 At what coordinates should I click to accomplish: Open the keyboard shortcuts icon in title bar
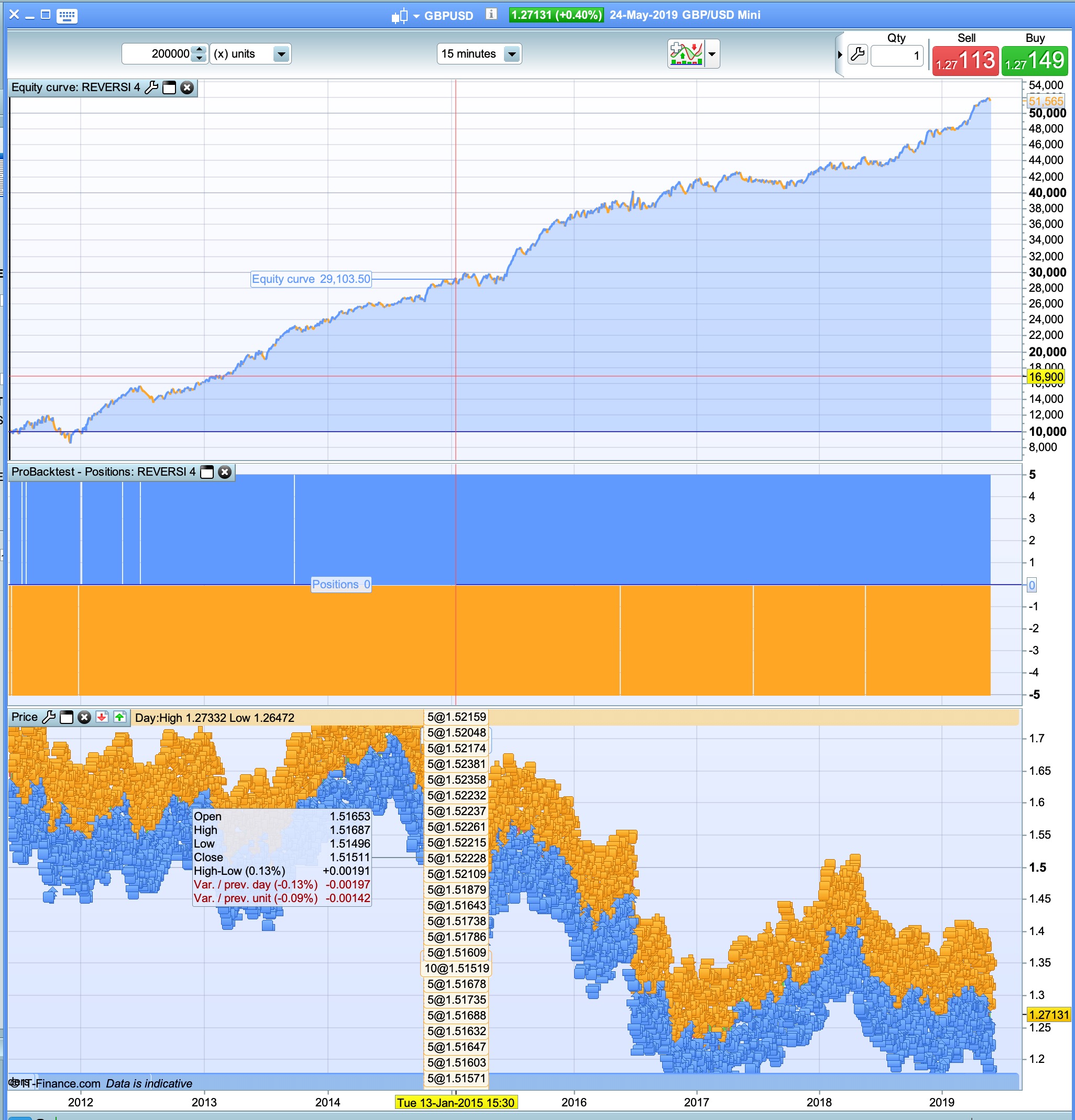(x=67, y=15)
